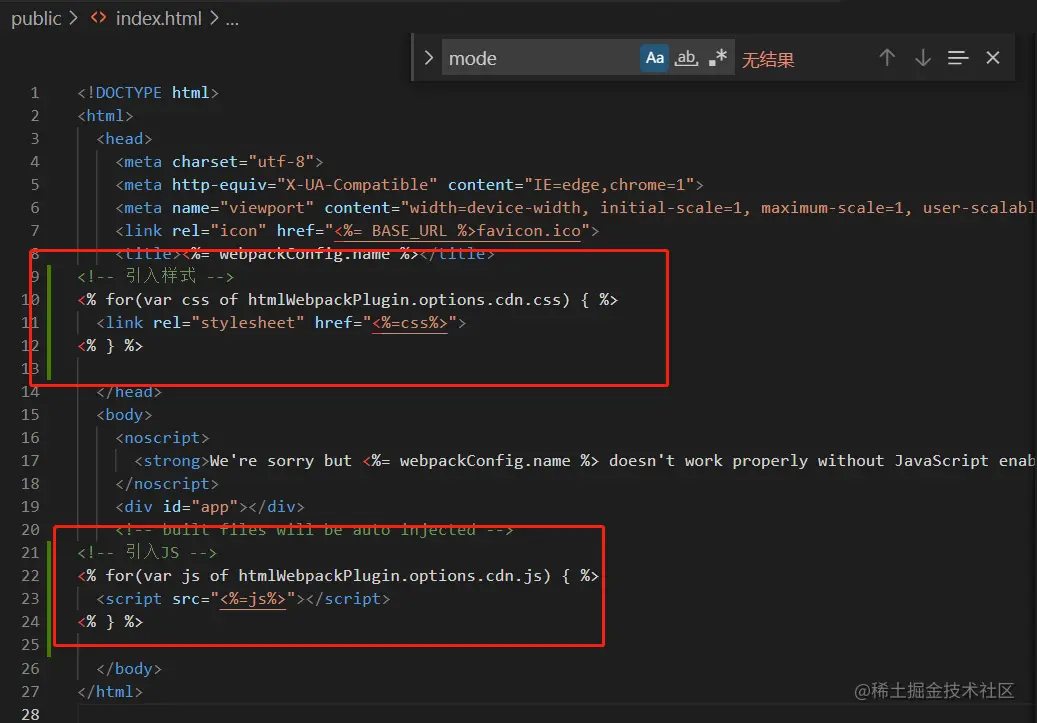Viewport: 1037px width, 723px height.
Task: Click the underlined favicon.ico text
Action: [524, 230]
